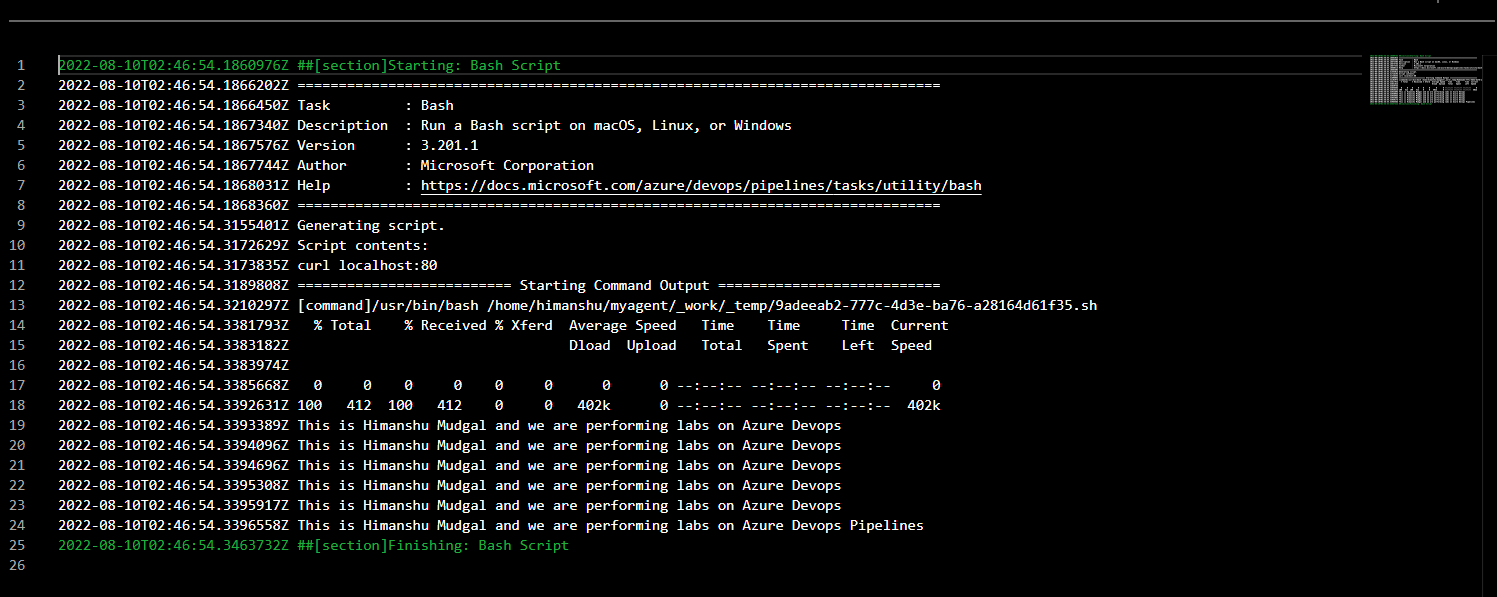
Task: Click the 'Author : Microsoft Corporation' line
Action: click(x=326, y=165)
